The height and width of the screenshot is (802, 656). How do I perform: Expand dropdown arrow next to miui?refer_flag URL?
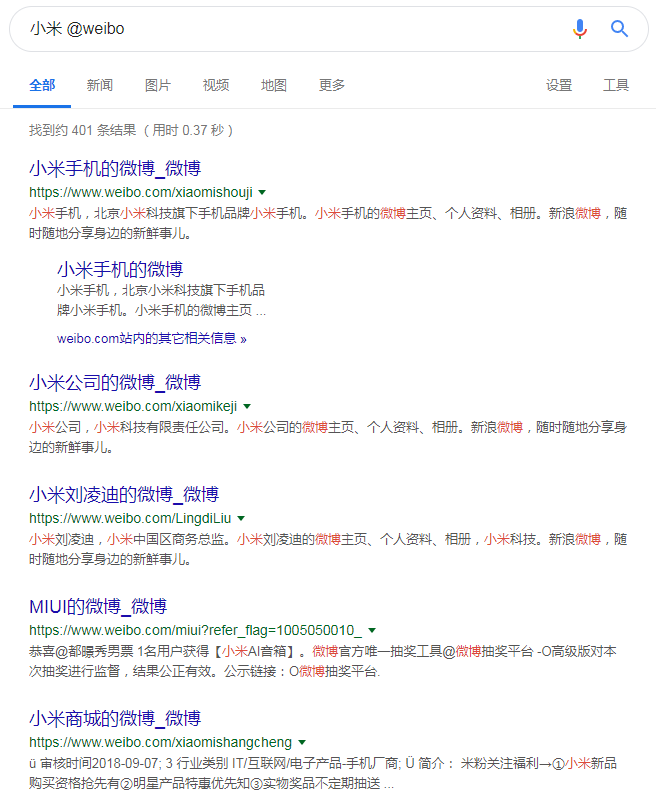[372, 630]
